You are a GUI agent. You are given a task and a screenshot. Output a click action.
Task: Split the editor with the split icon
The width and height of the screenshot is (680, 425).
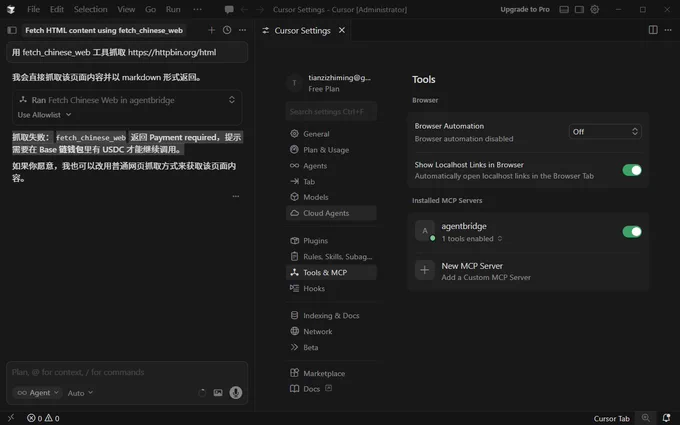click(653, 30)
